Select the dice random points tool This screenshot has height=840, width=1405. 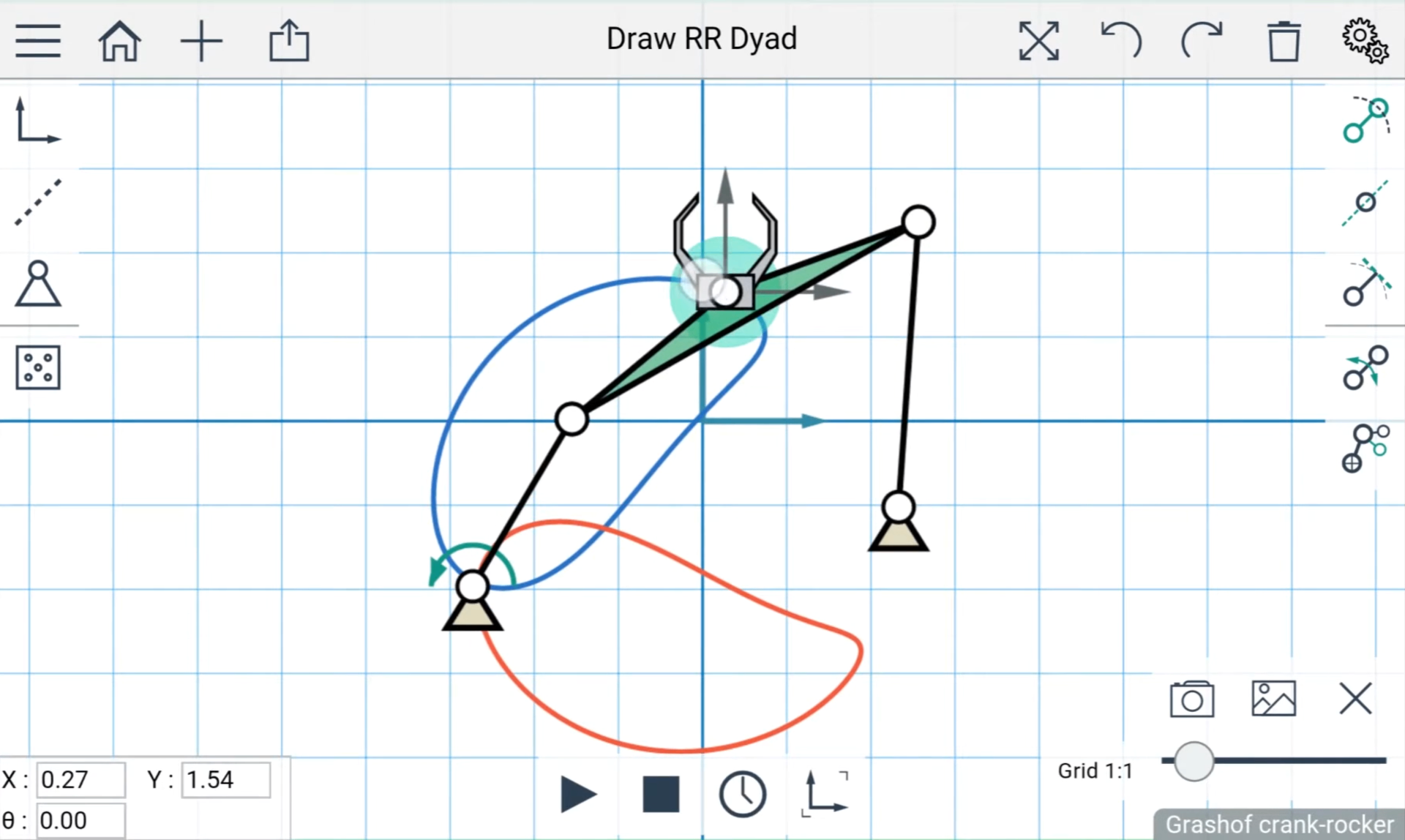pyautogui.click(x=38, y=367)
